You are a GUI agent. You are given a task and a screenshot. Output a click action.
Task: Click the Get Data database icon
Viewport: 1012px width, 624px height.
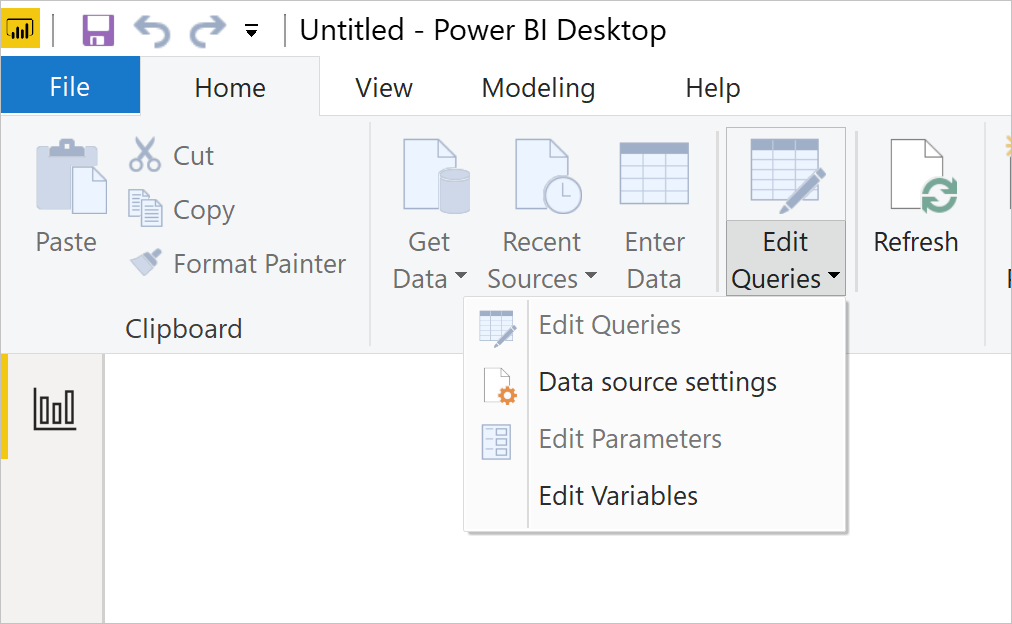(436, 176)
